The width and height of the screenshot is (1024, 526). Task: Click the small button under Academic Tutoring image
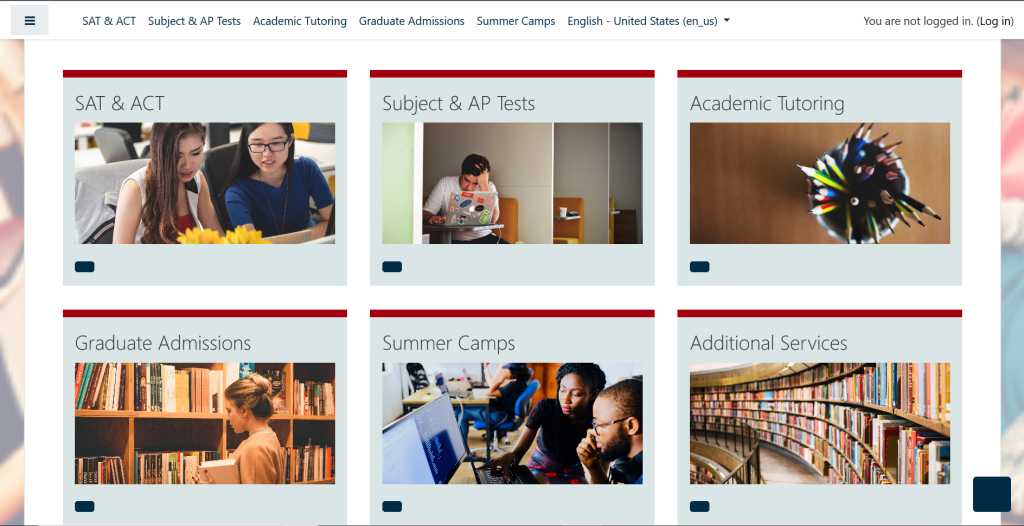click(700, 267)
